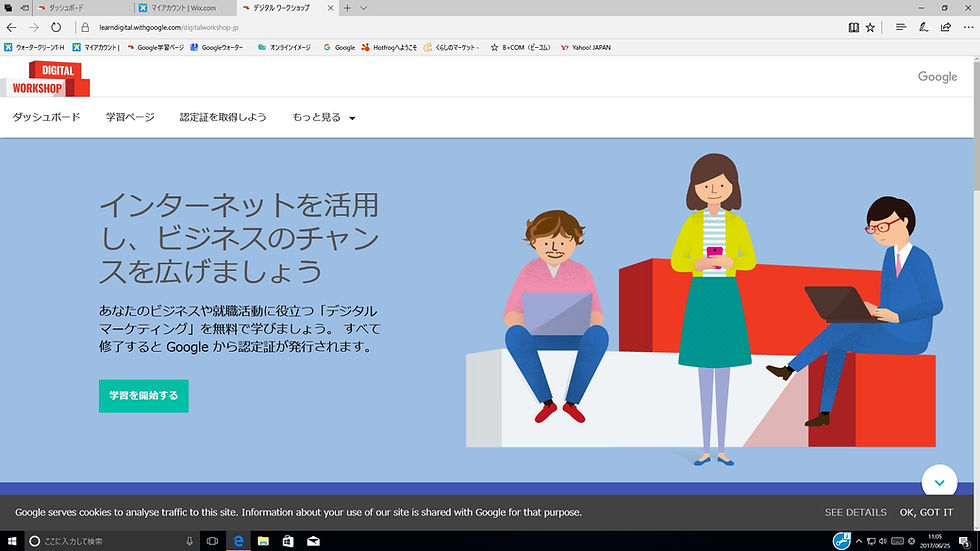Show hidden tray icons chevron
This screenshot has height=551, width=980.
pyautogui.click(x=859, y=541)
